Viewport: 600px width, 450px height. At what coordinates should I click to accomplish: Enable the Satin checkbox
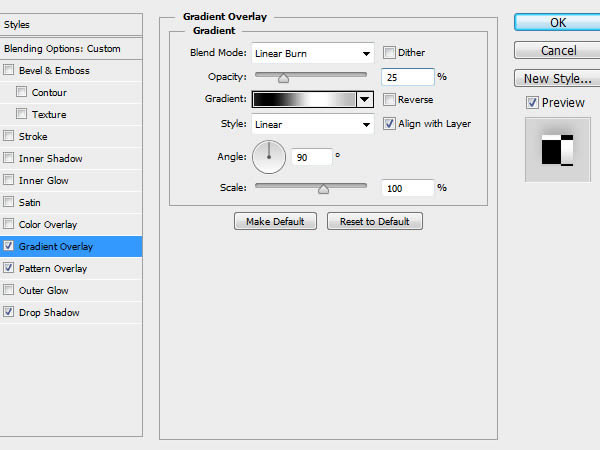8,202
